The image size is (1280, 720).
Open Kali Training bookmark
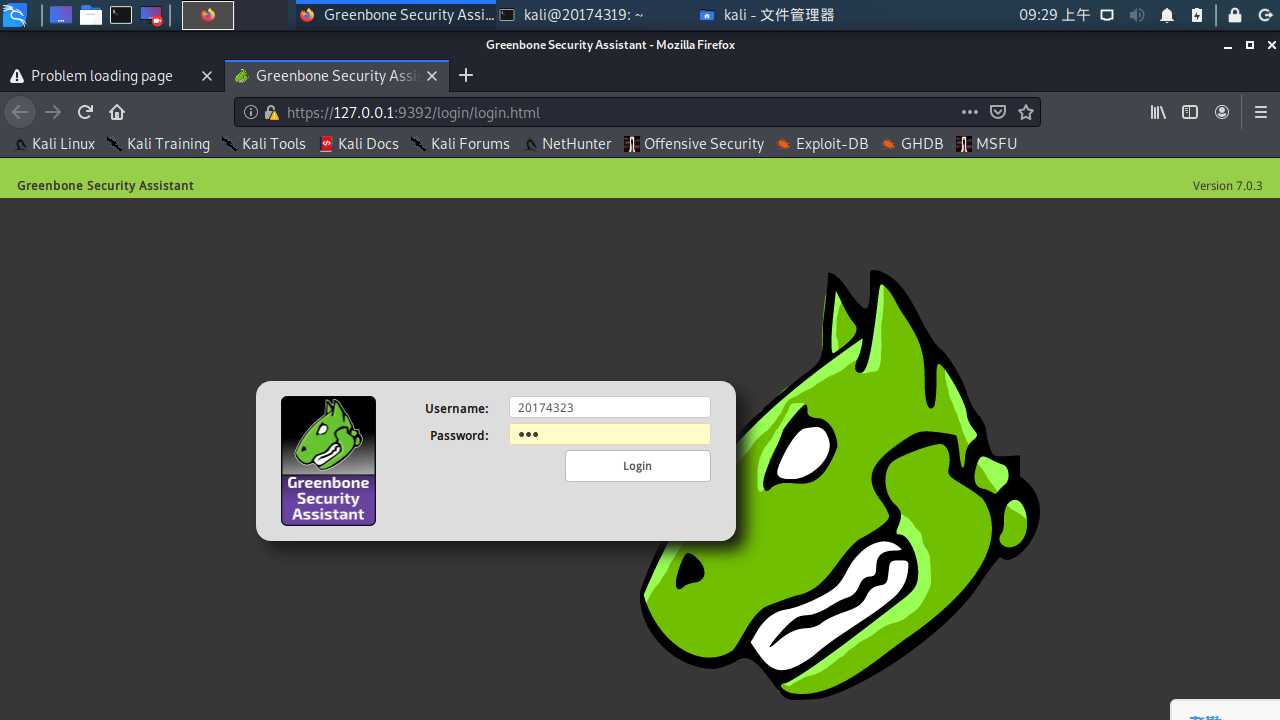tap(159, 144)
